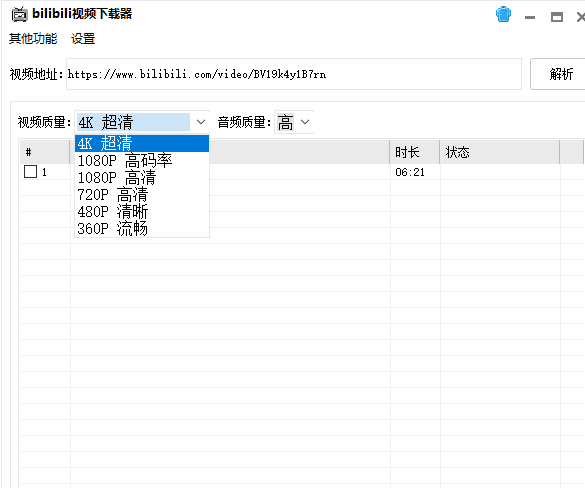Image resolution: width=585 pixels, height=488 pixels.
Task: Maximize the downloader window
Action: click(x=557, y=17)
